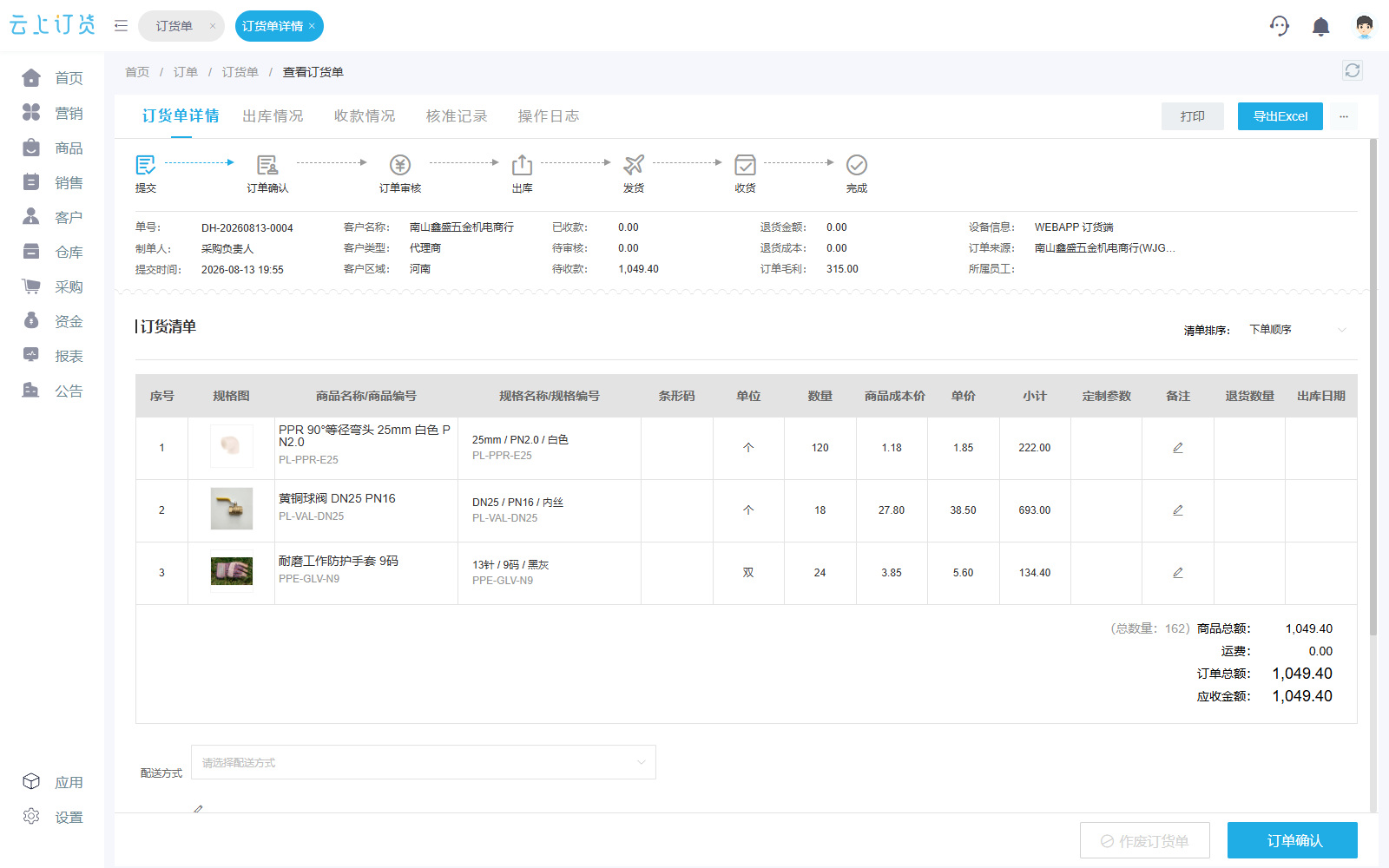
Task: Edit remark for 黄铜球阀 DN25 row
Action: (1178, 510)
